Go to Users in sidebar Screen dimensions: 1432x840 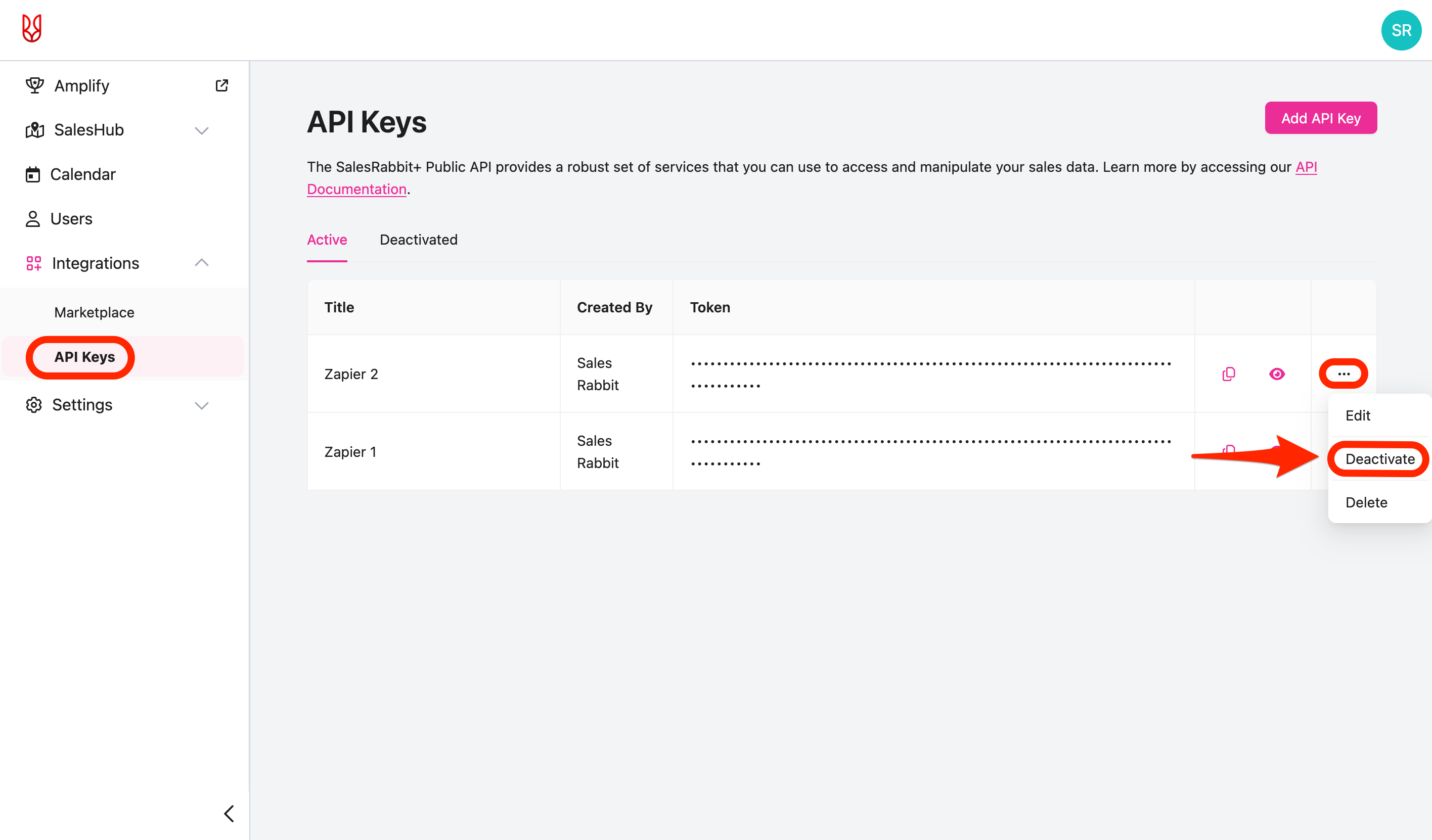(x=70, y=219)
